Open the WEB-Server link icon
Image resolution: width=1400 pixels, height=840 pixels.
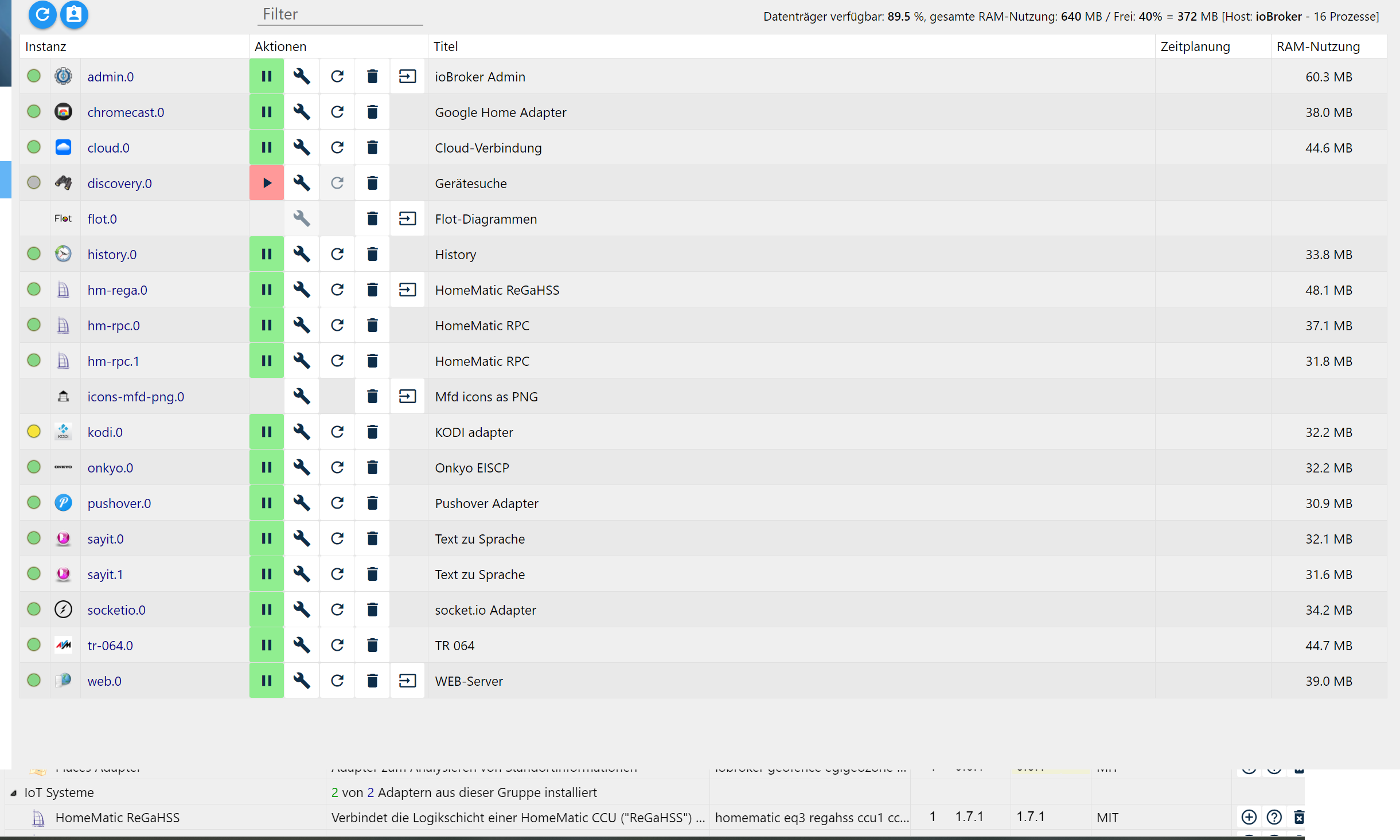click(x=408, y=681)
